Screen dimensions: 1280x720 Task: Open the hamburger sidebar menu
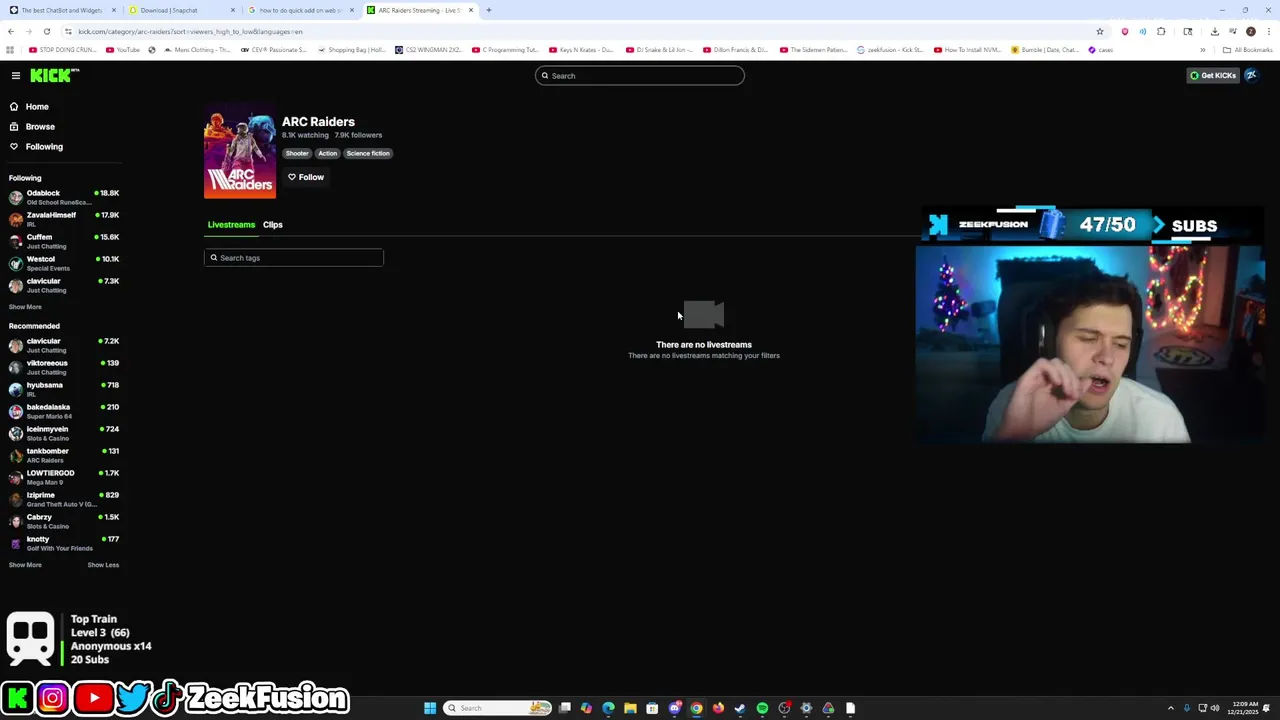tap(16, 75)
